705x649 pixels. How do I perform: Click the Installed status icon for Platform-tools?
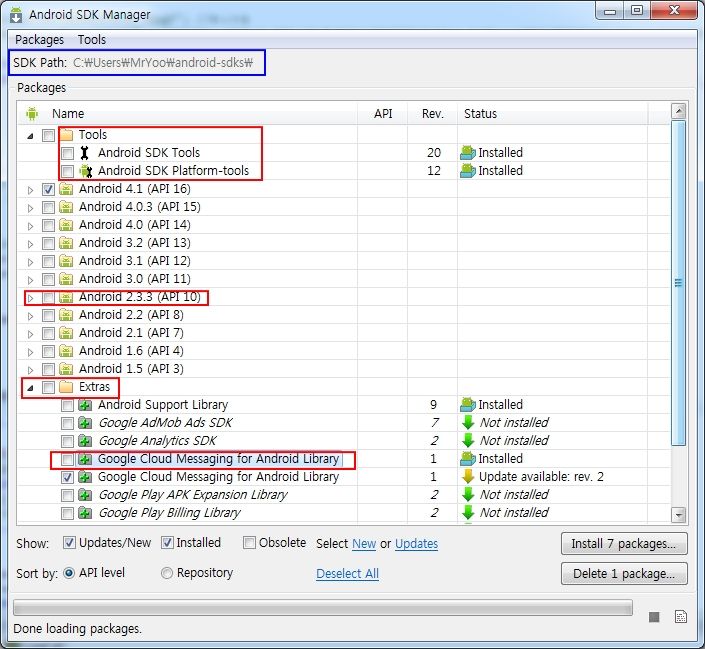click(x=468, y=171)
